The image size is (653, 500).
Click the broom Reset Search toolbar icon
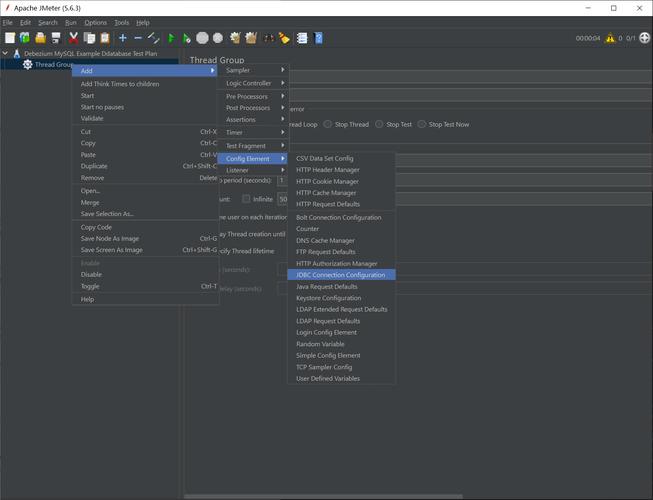click(284, 38)
